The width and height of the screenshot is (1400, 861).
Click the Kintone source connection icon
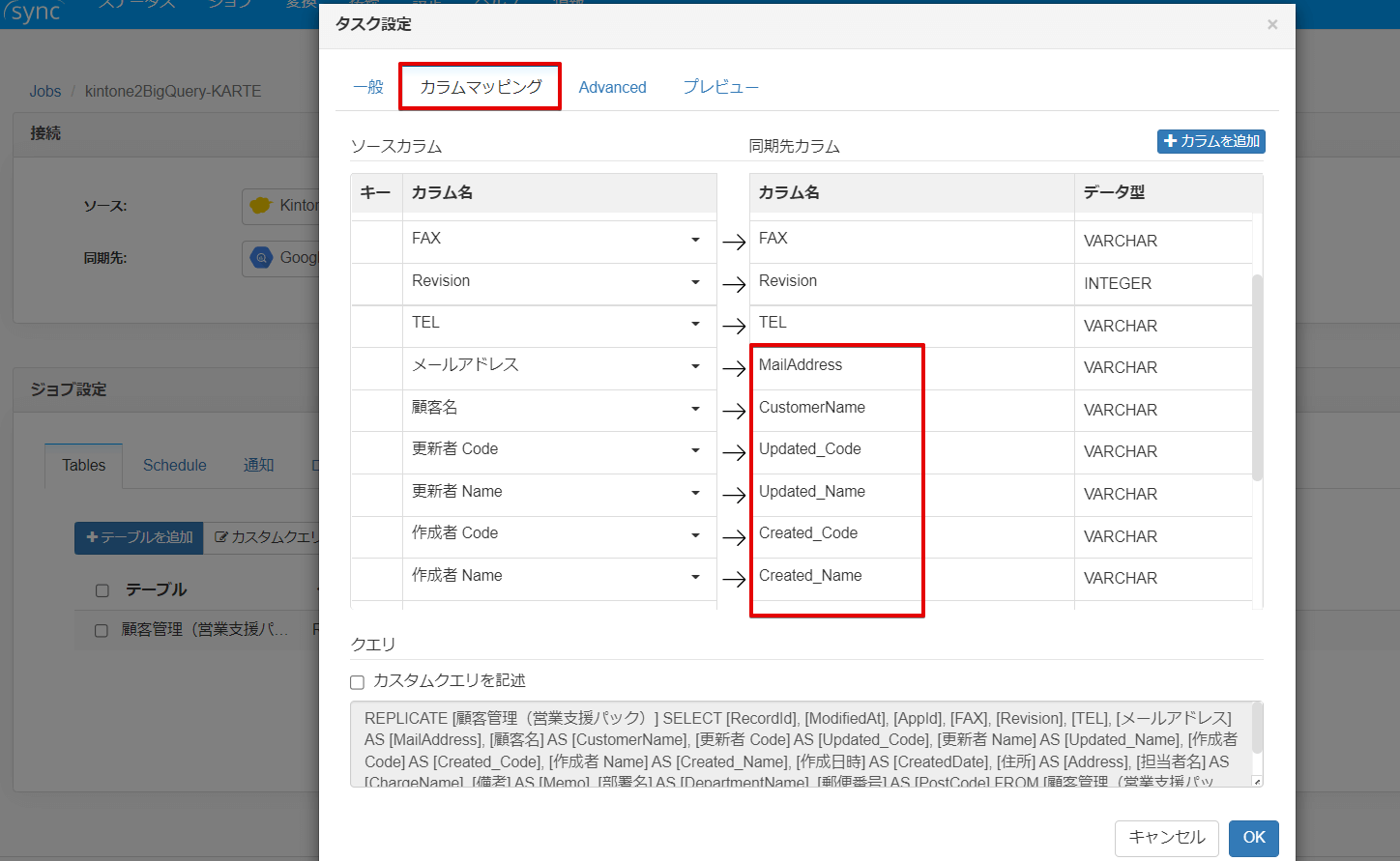tap(261, 206)
